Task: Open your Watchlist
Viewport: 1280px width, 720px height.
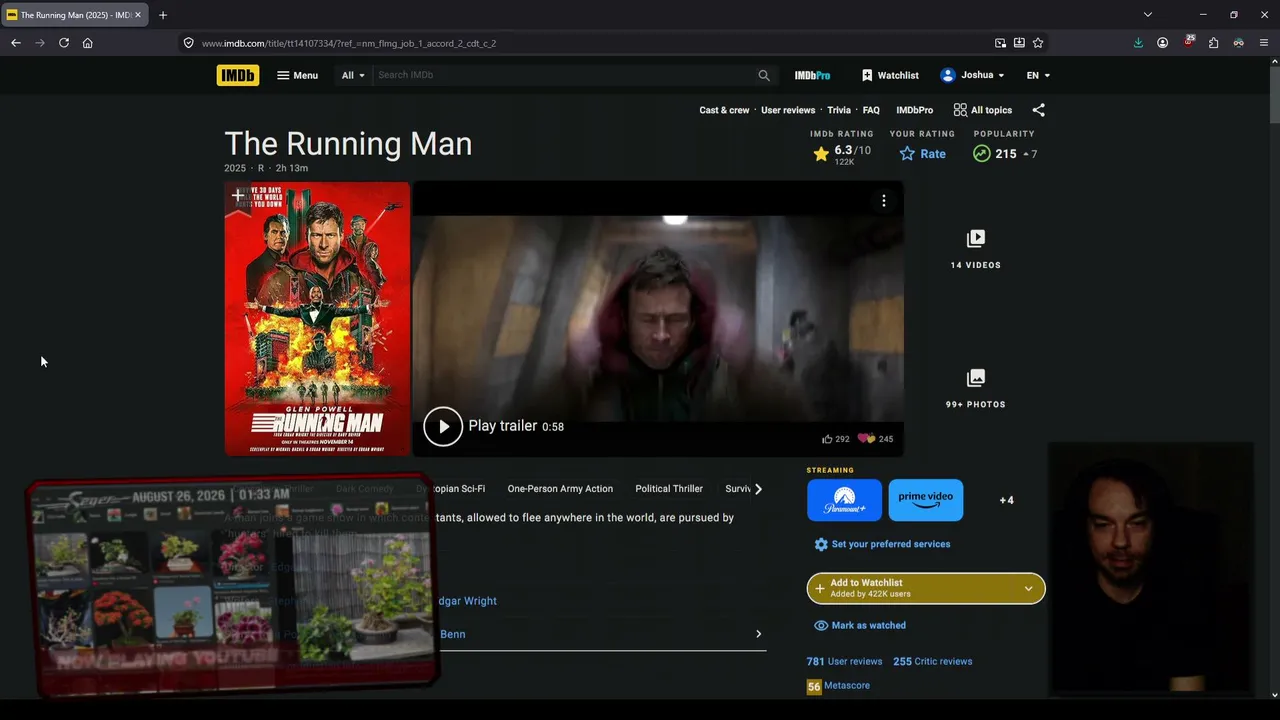Action: coord(890,75)
